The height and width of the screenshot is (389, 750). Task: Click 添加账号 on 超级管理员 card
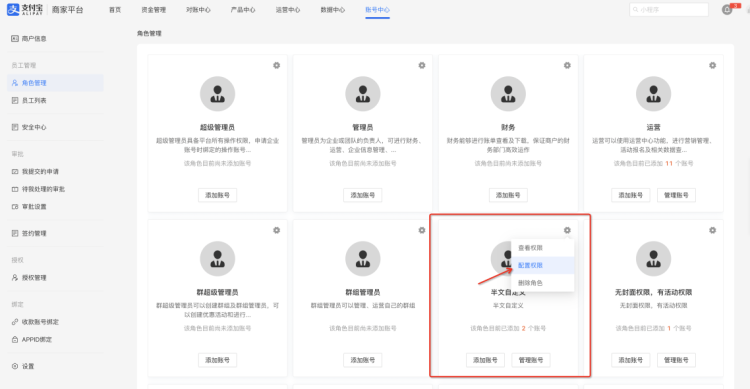pyautogui.click(x=218, y=195)
